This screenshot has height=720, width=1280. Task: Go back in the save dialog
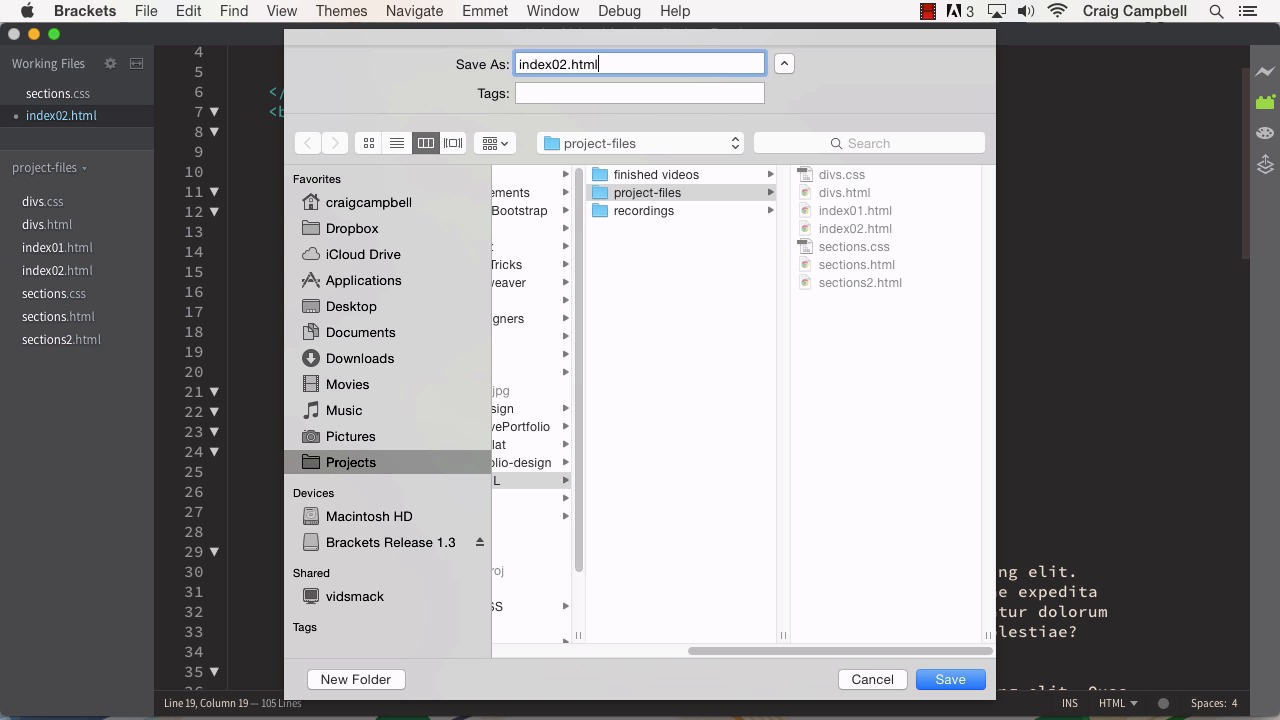[x=308, y=143]
